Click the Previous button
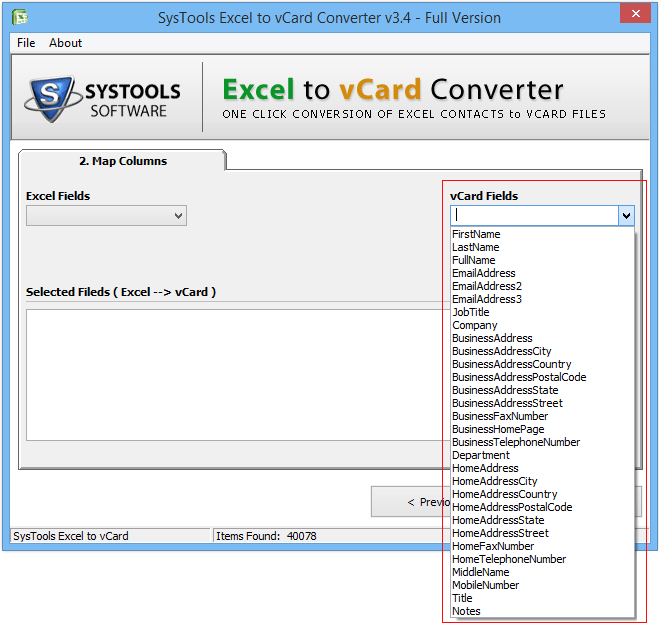659x625 pixels. [411, 502]
